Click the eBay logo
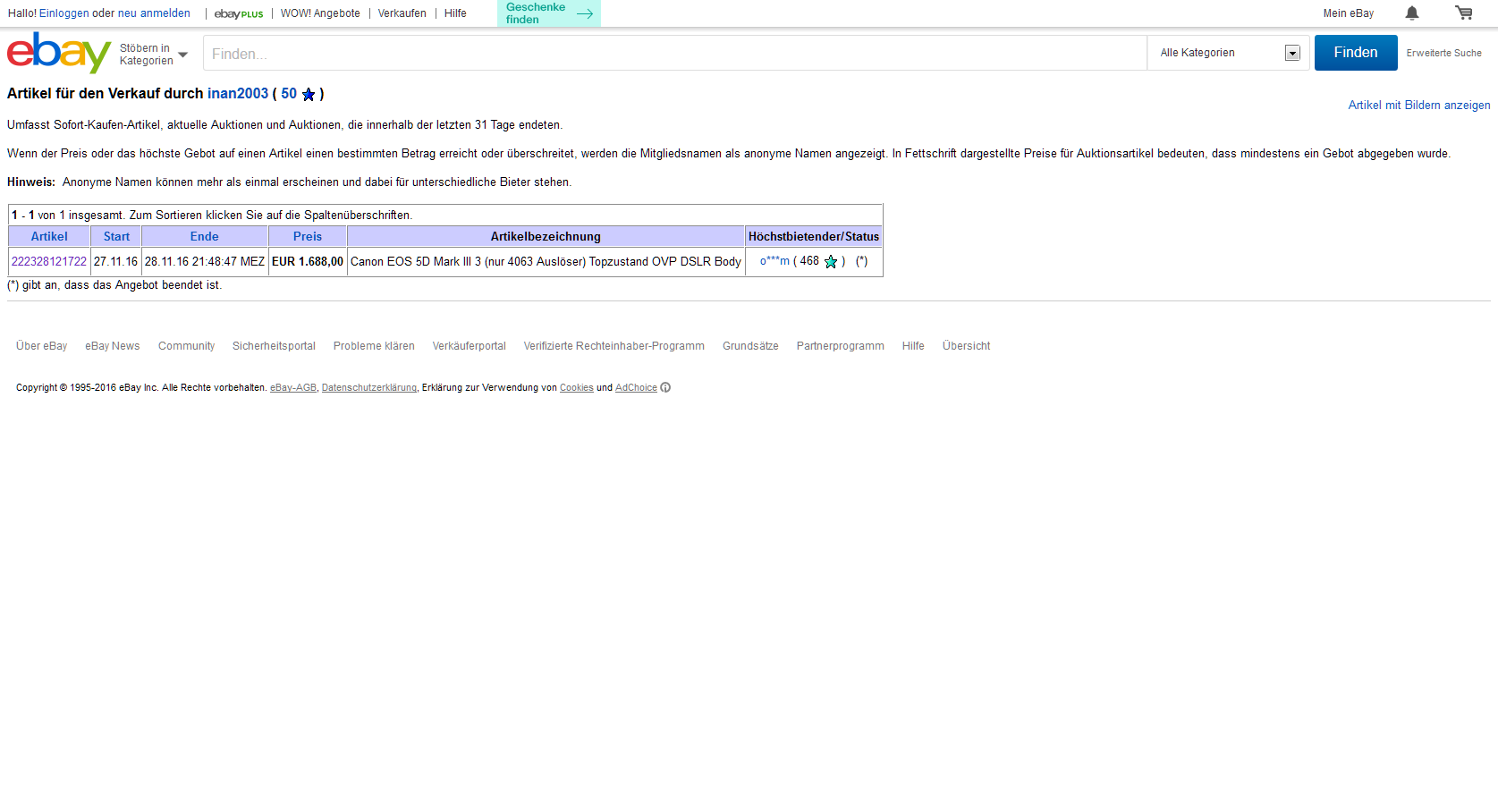This screenshot has width=1498, height=812. coord(58,53)
